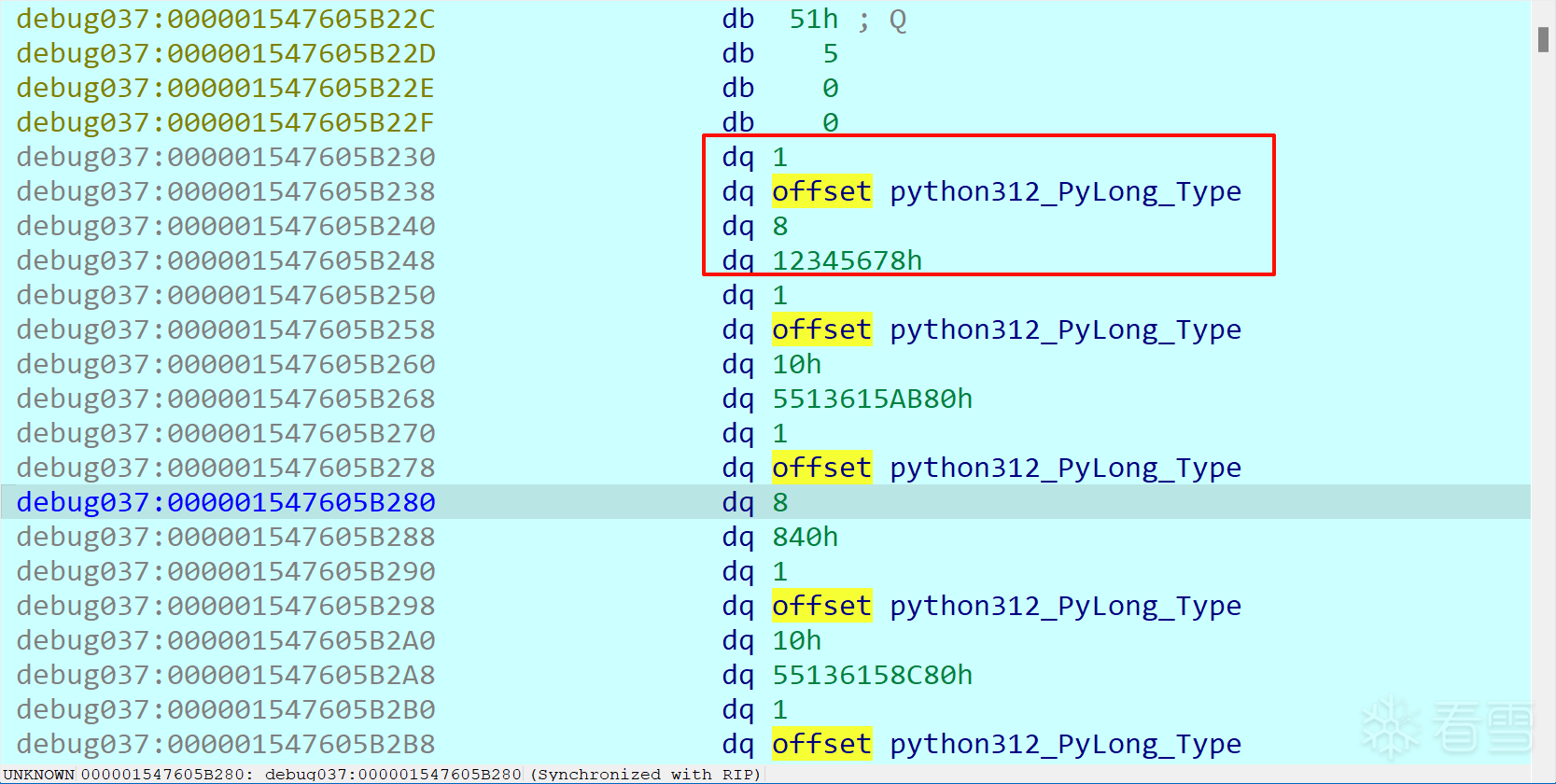Click address debug037:000001547605B240
This screenshot has height=784, width=1556.
click(226, 227)
